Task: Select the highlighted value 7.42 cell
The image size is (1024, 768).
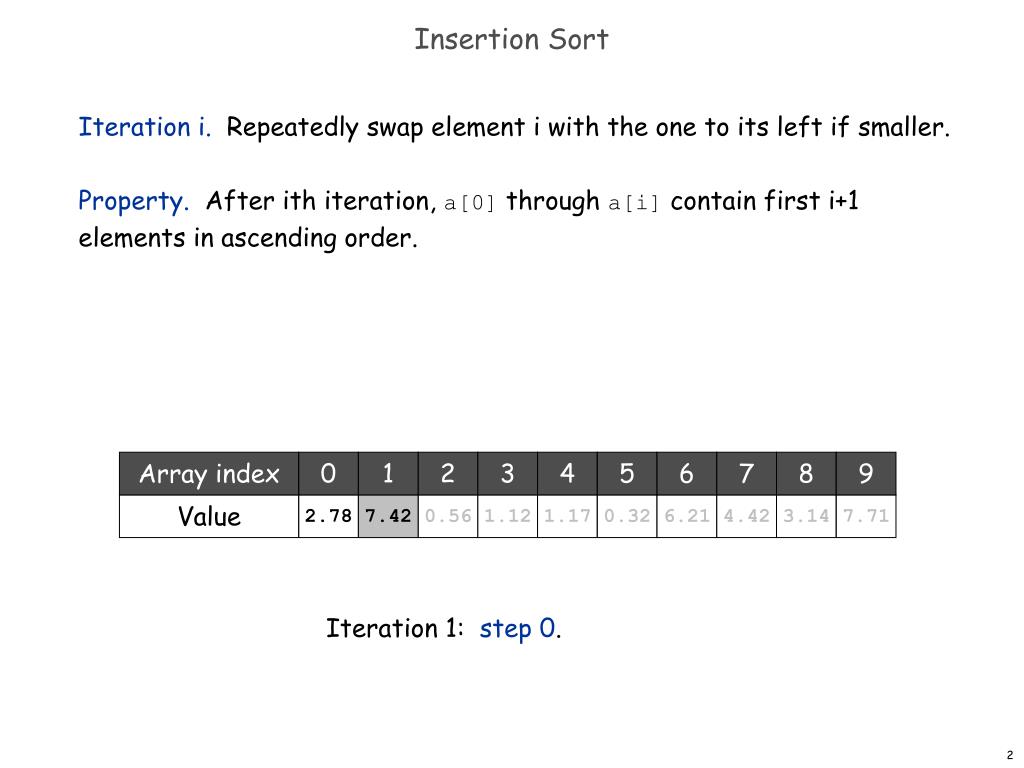Action: [389, 516]
